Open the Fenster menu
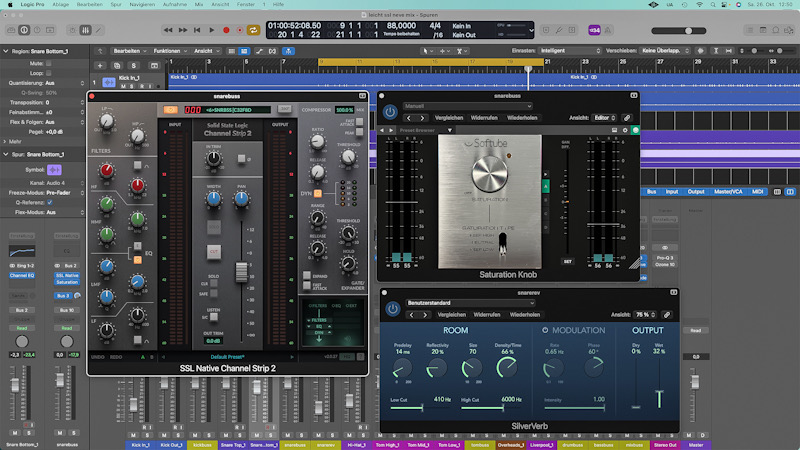Screen dimensions: 800x450 coord(246,4)
